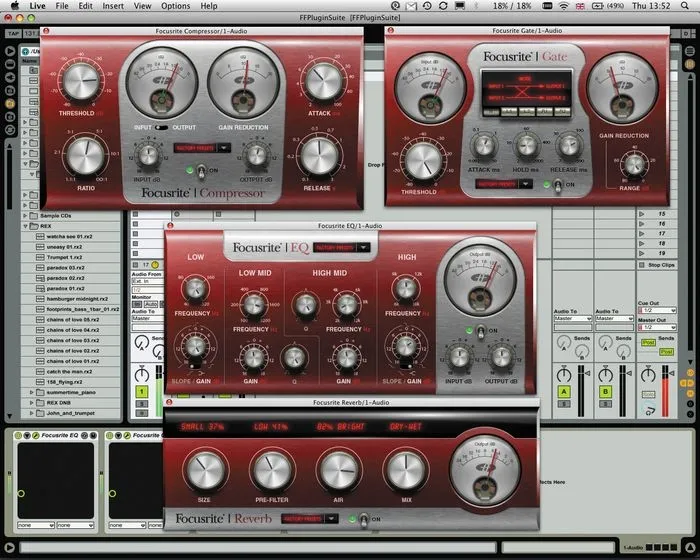Click the EQ Input dB knob

(459, 356)
